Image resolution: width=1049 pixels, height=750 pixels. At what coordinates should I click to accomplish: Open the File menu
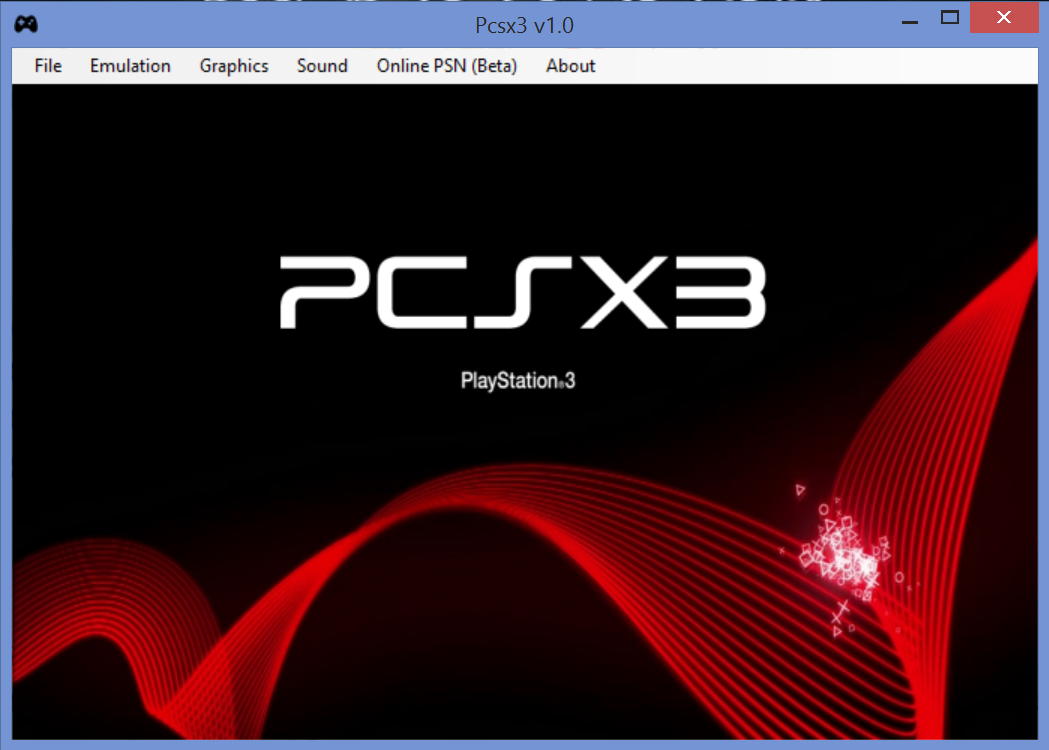click(47, 66)
